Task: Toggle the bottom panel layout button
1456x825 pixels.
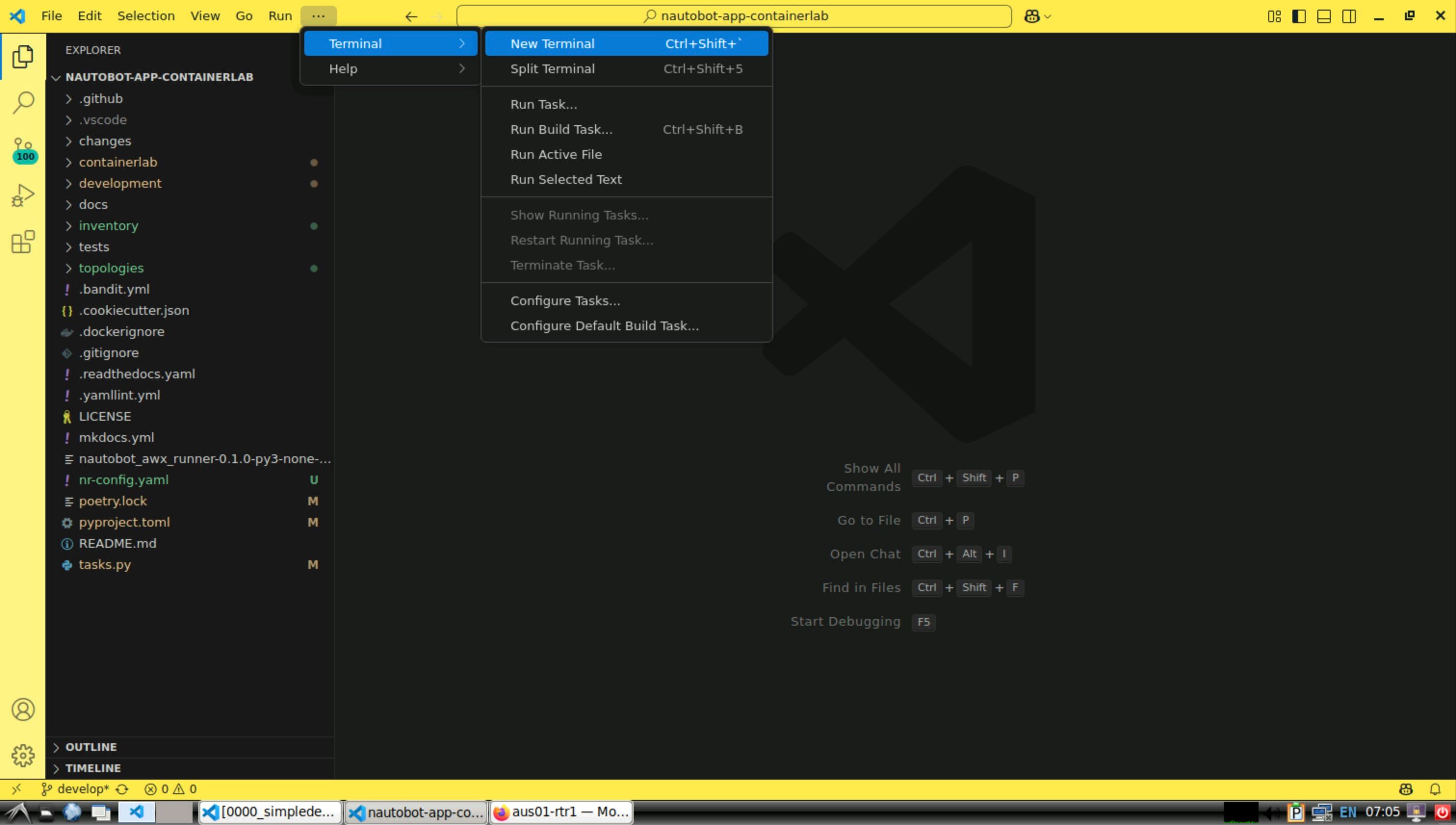Action: point(1324,16)
